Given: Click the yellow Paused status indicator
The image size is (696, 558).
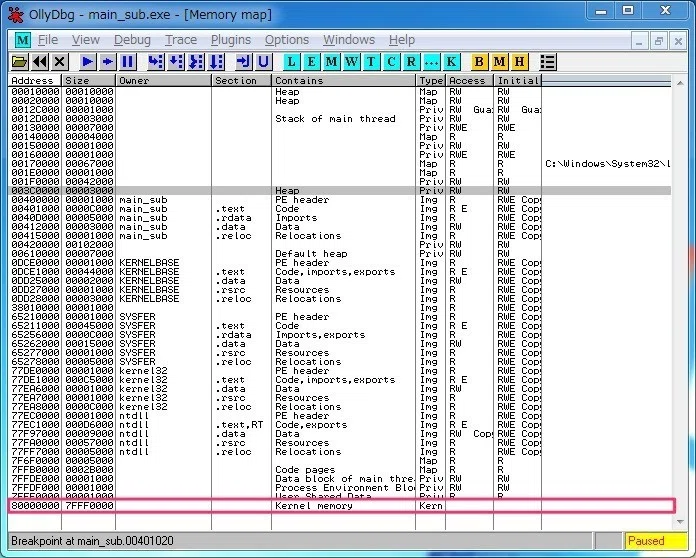Looking at the screenshot, I should (655, 541).
